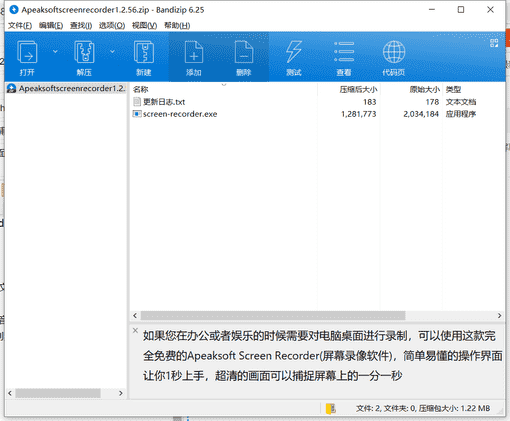Open the Find (查找) menu
Viewport: 510px width, 421px height.
click(81, 26)
